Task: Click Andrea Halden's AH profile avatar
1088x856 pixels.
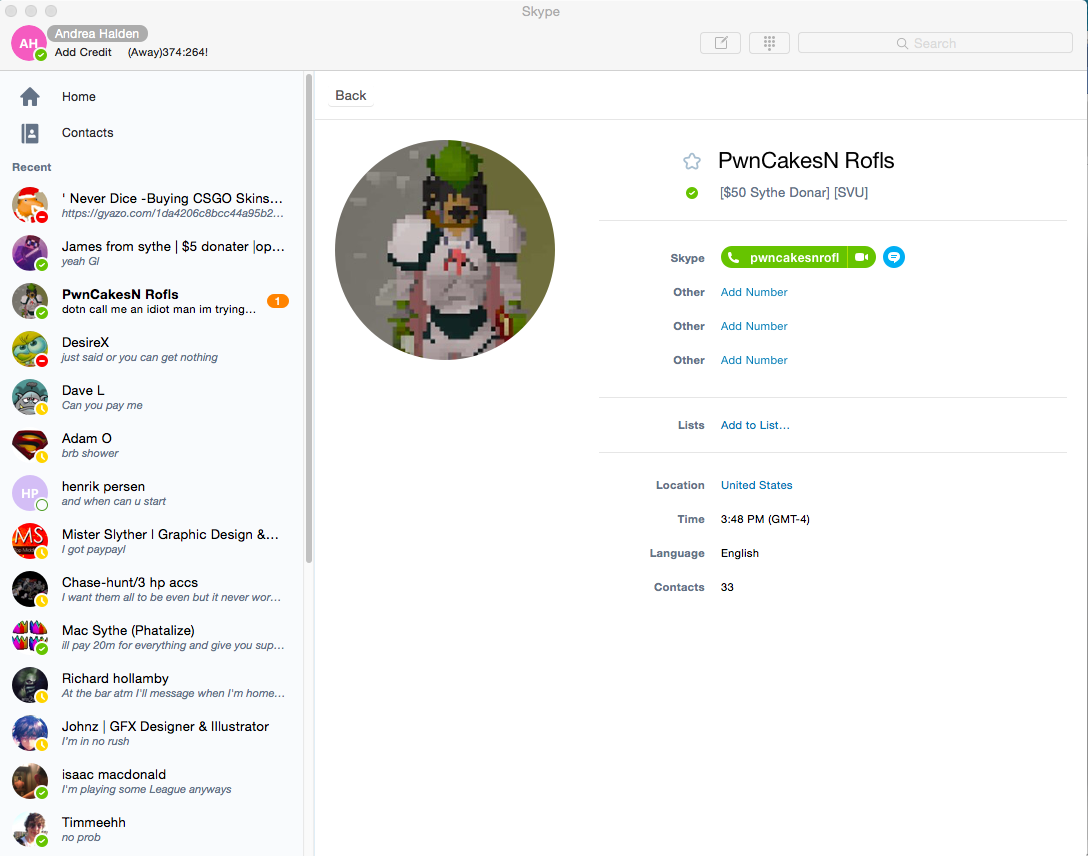Action: click(29, 43)
